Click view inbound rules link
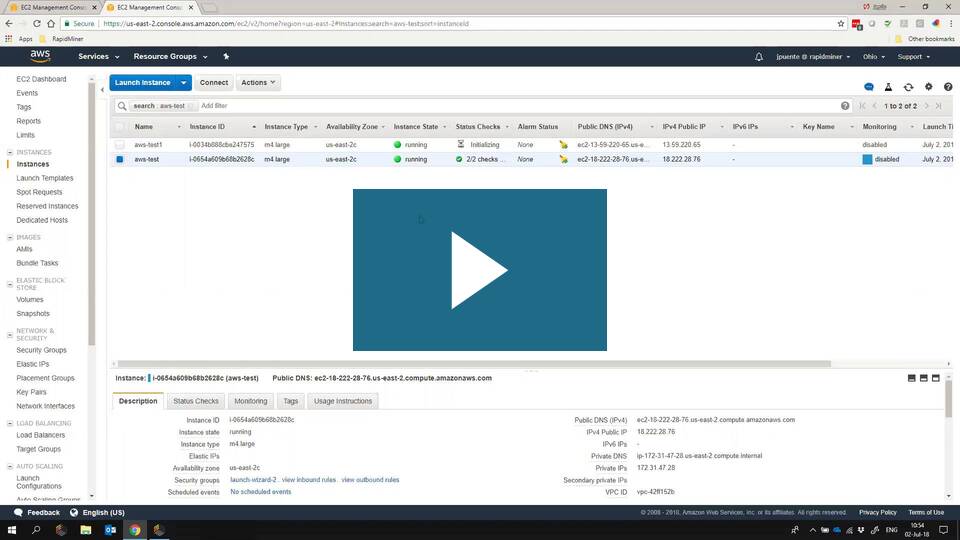Viewport: 960px width, 540px height. pos(309,480)
